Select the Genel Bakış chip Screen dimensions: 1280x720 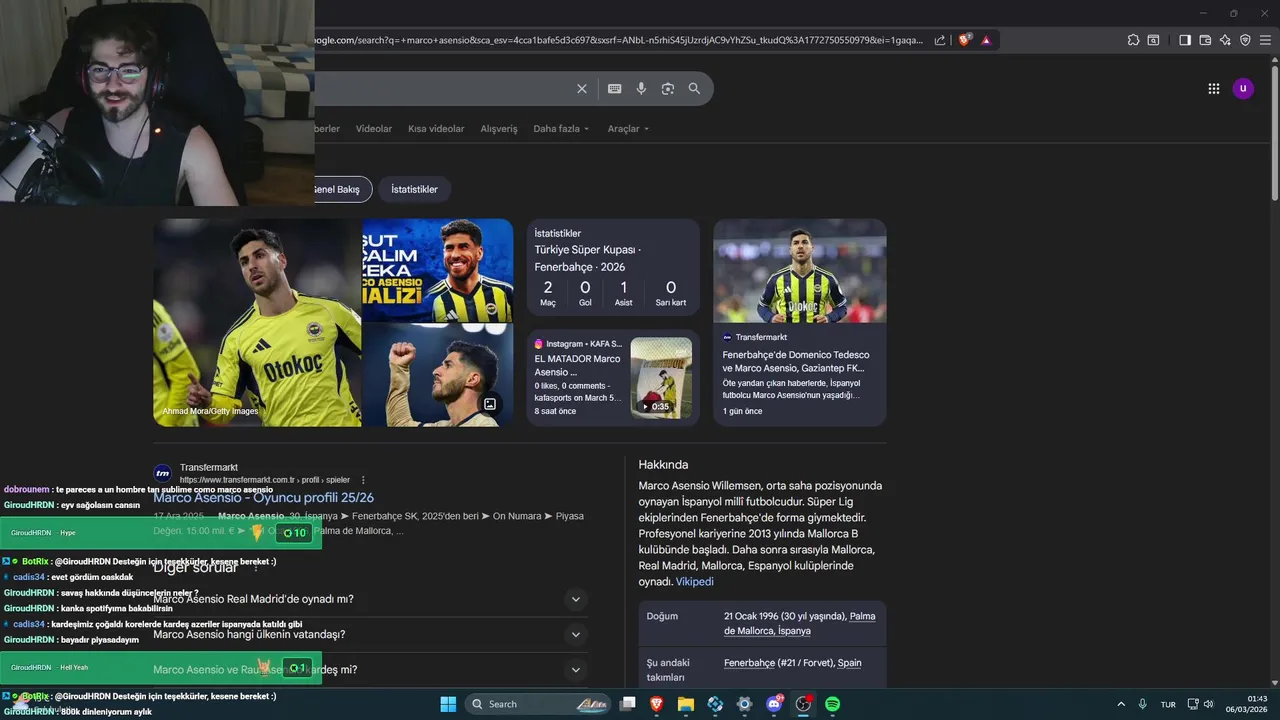tap(342, 189)
